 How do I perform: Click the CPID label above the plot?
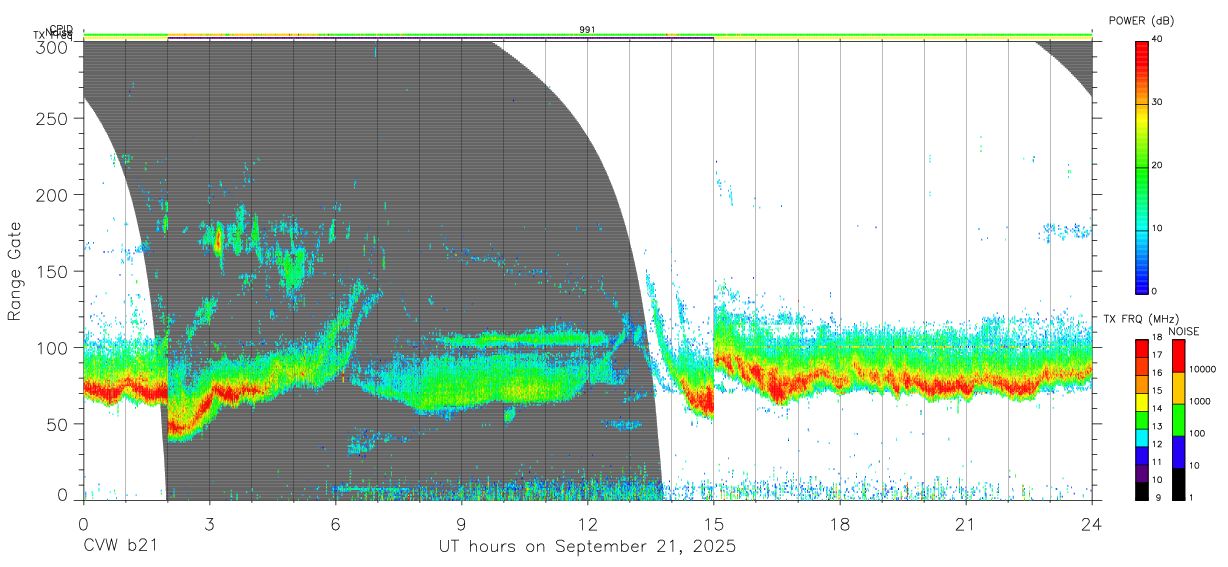[x=61, y=29]
